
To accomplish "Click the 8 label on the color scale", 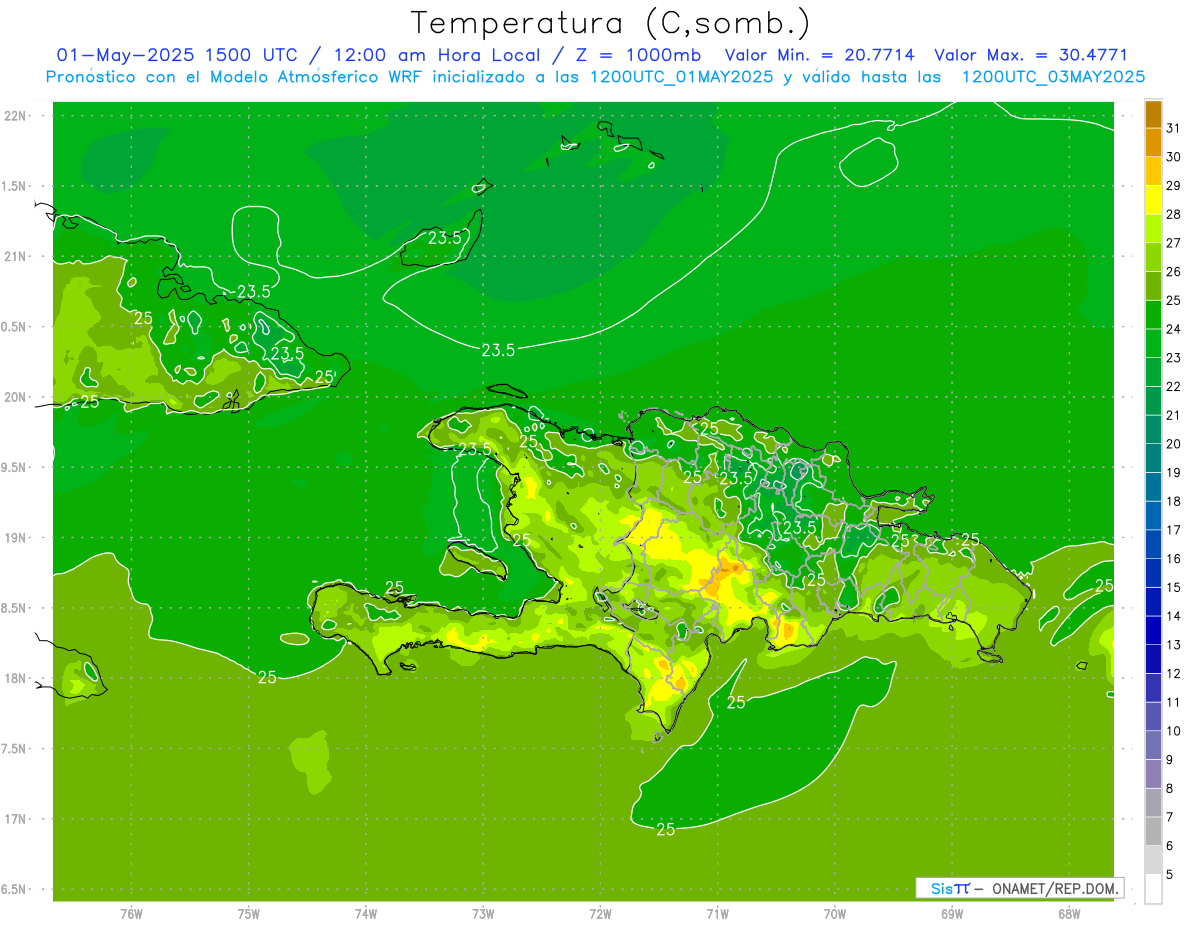I will pos(1170,788).
